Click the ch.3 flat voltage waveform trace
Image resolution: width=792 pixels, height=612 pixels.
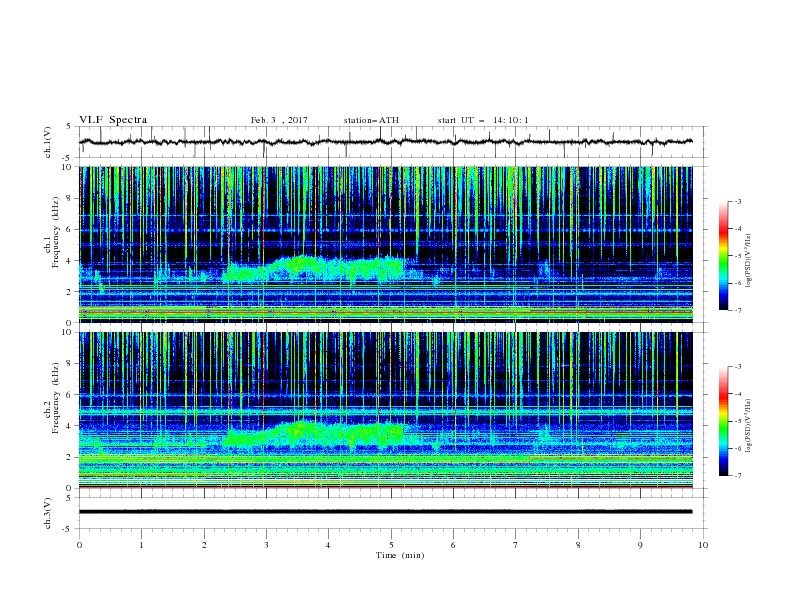(385, 512)
